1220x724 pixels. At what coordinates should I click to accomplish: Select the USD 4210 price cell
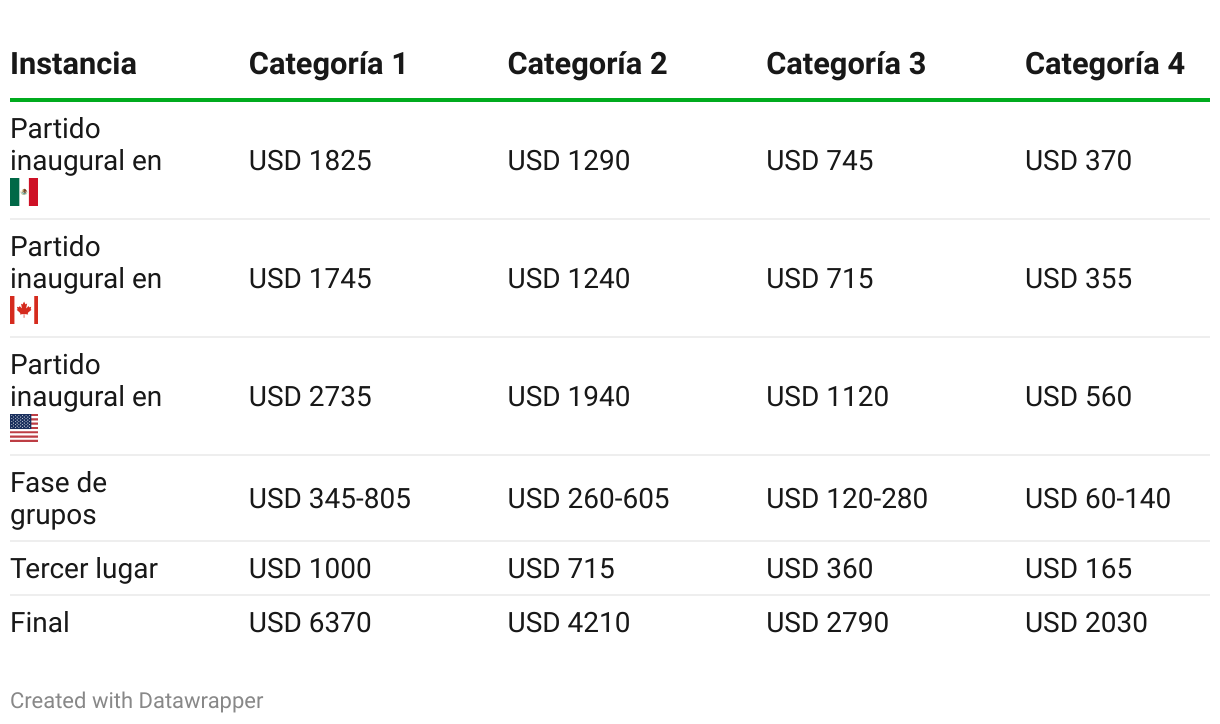click(569, 623)
